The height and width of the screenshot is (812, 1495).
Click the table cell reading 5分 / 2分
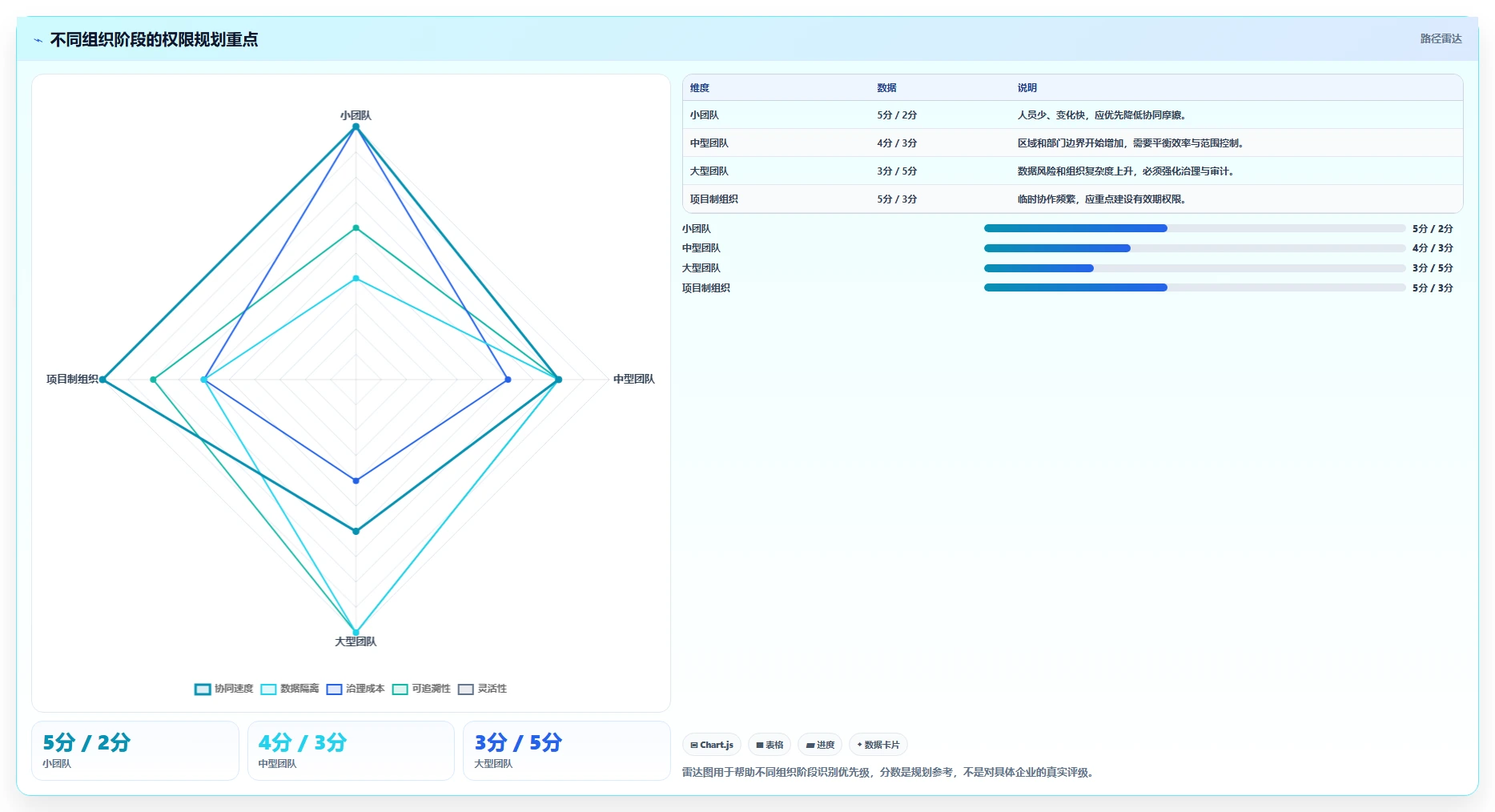pos(897,115)
